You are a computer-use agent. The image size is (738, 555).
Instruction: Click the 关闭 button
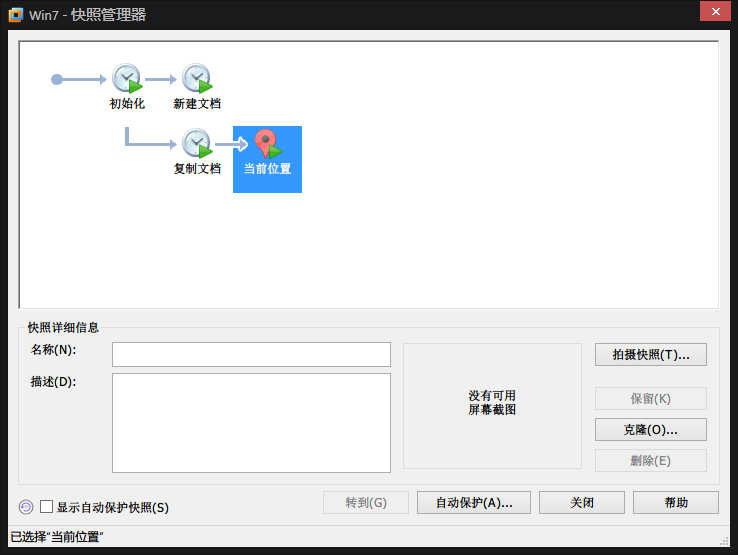[x=582, y=503]
